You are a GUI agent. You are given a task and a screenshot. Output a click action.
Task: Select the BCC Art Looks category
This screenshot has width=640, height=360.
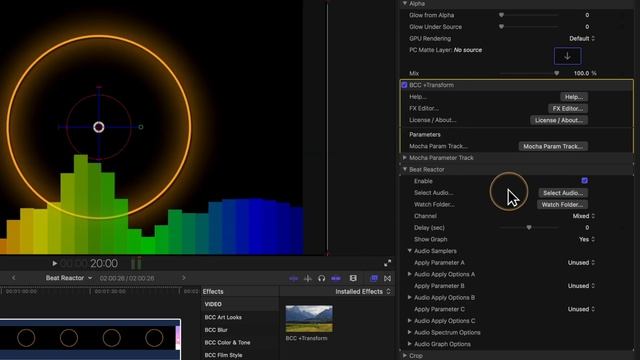(x=223, y=317)
